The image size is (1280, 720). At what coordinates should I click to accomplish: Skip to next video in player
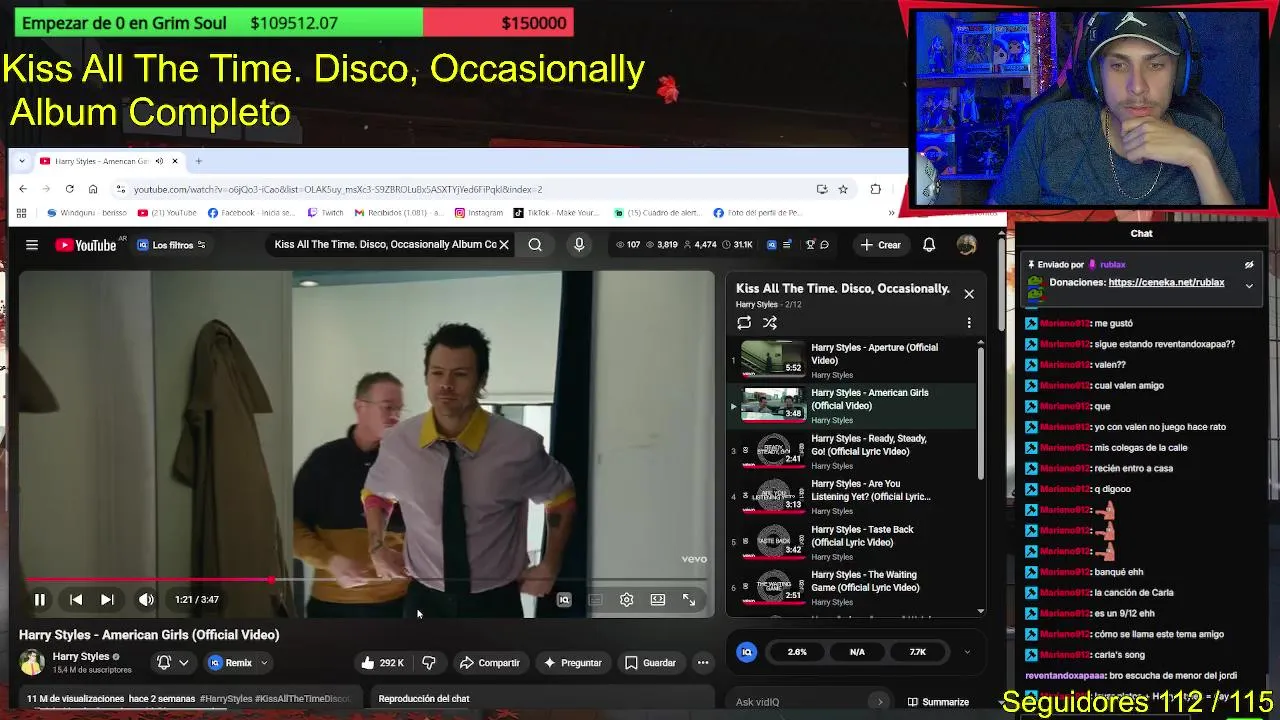tap(107, 599)
